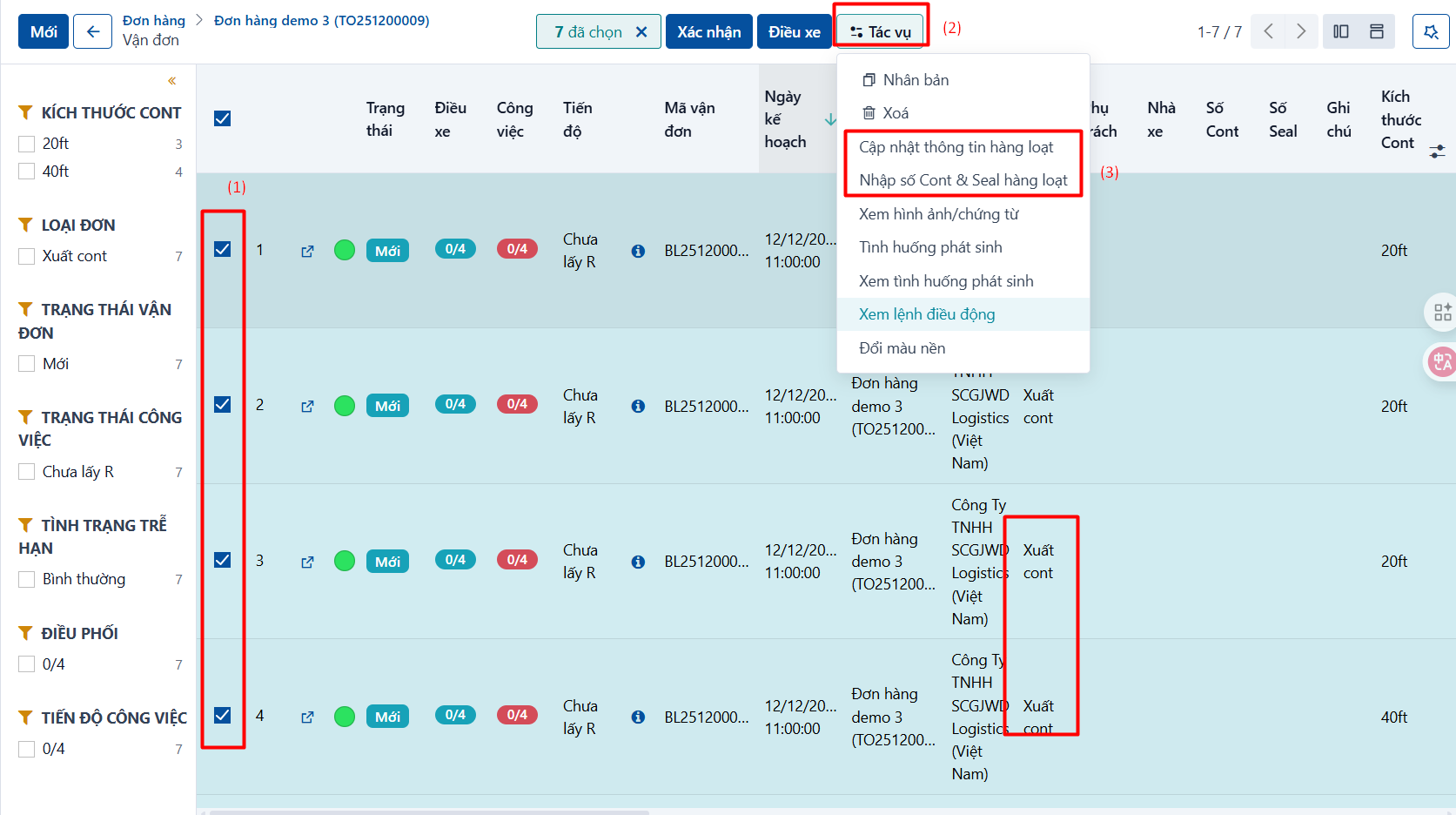Screen dimensions: 1456x815
Task: Open Đơn hàng demo 3 breadcrumb link
Action: tap(322, 20)
